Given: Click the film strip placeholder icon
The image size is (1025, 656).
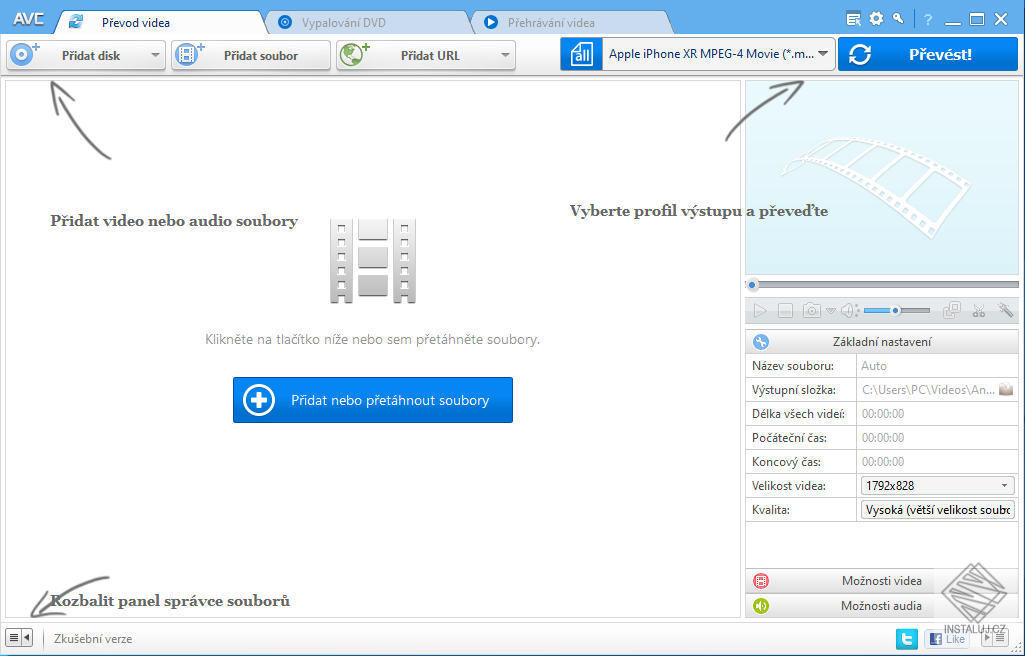Looking at the screenshot, I should pyautogui.click(x=373, y=261).
